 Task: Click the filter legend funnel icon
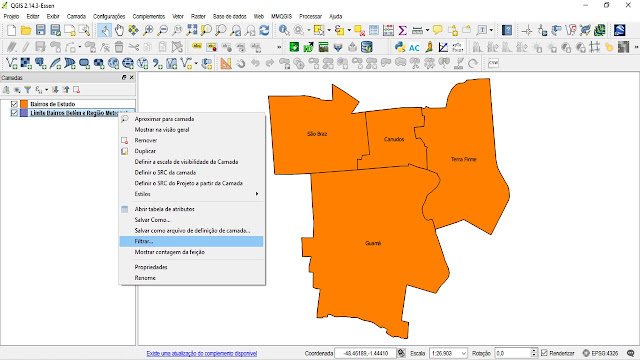click(x=27, y=89)
